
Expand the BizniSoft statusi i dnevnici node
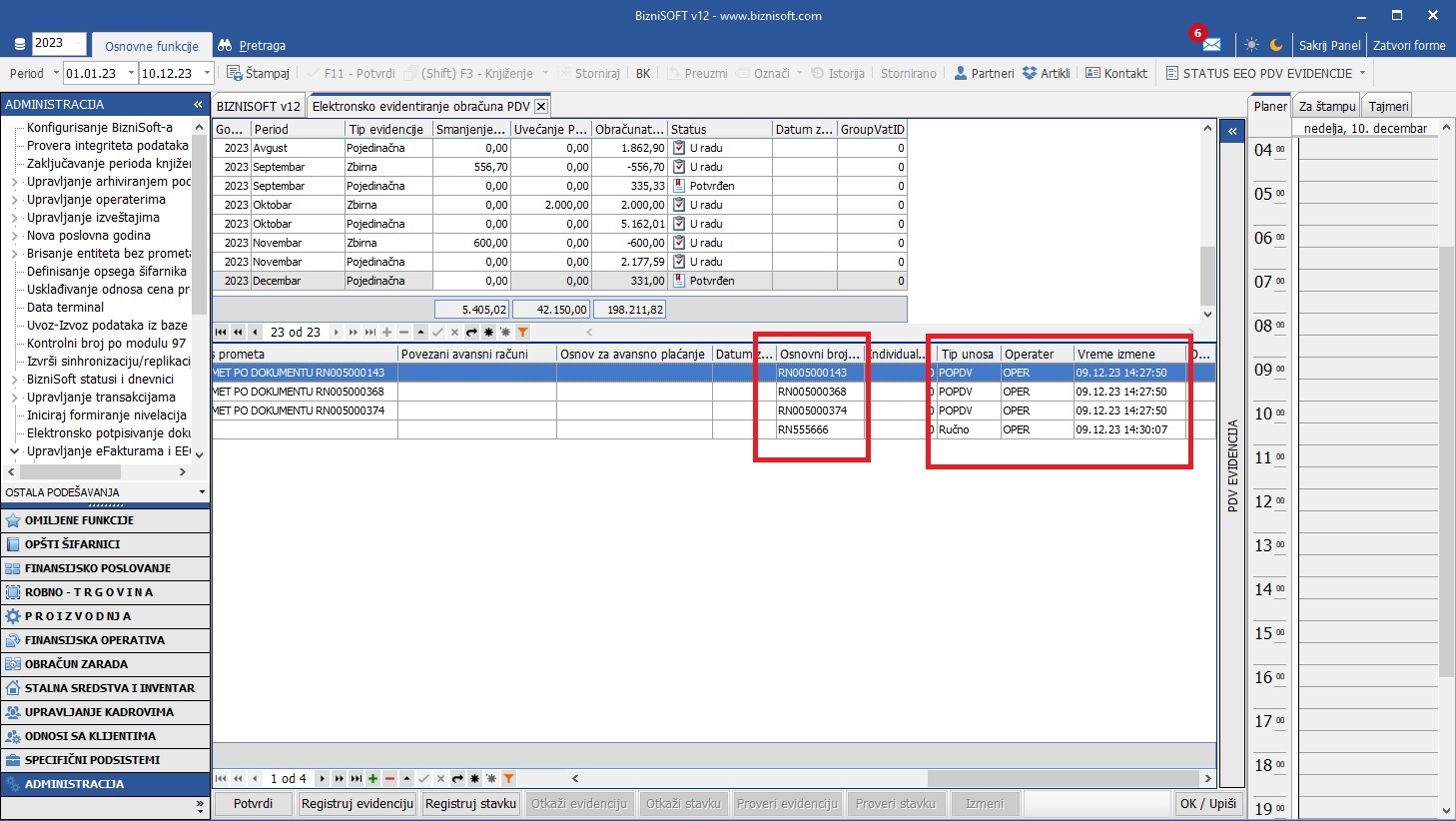(14, 380)
